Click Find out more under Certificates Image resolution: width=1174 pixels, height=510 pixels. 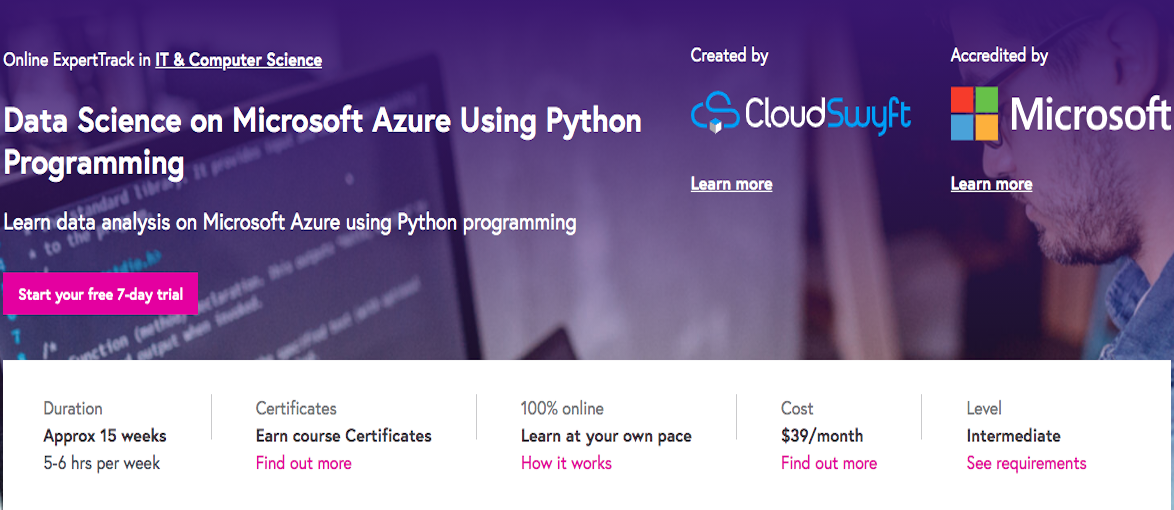[x=303, y=463]
